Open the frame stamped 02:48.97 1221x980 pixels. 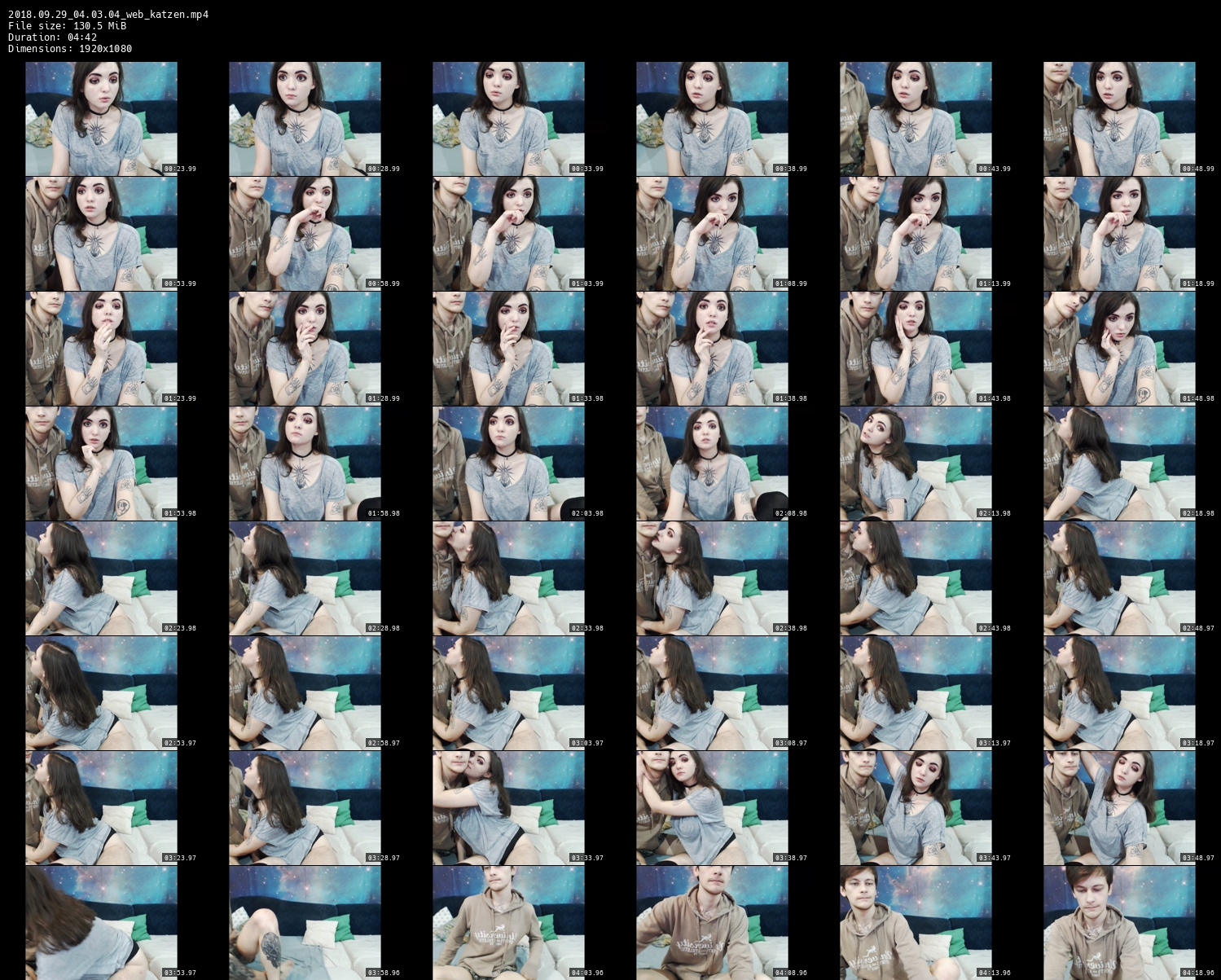tap(1120, 578)
